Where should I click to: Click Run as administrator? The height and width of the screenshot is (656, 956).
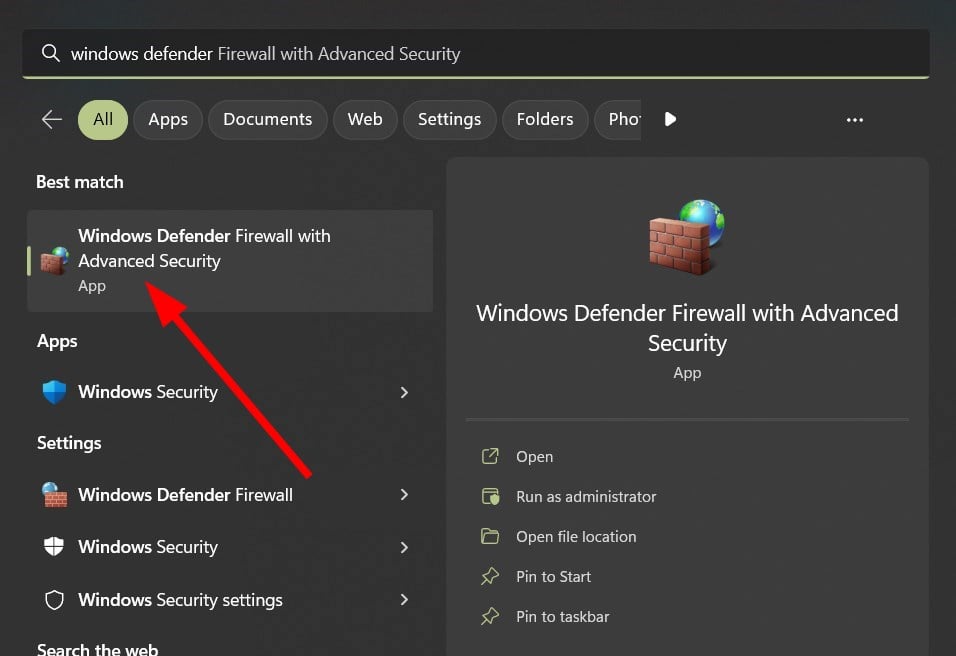pos(586,496)
